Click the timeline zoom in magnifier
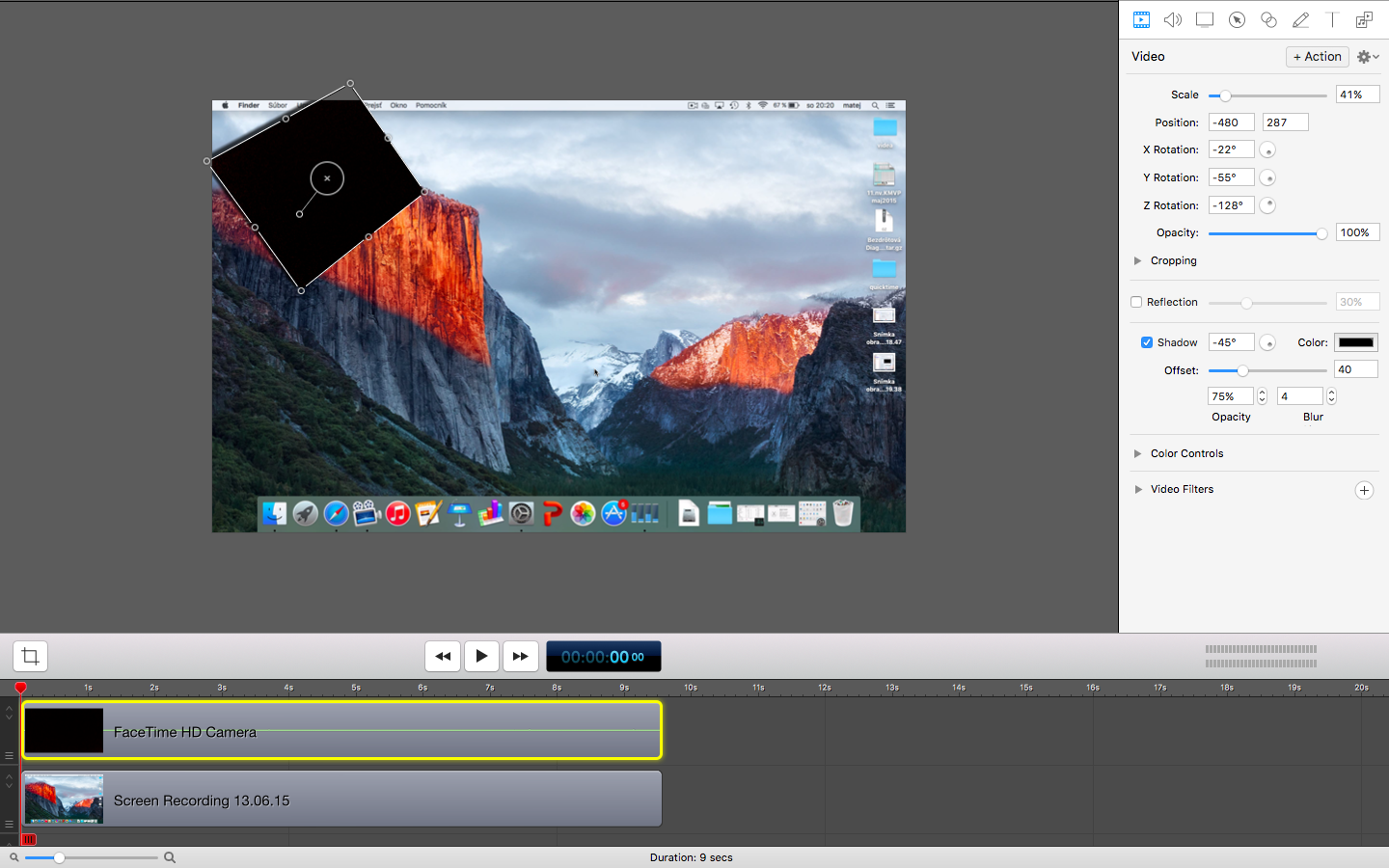This screenshot has width=1389, height=868. pos(170,857)
